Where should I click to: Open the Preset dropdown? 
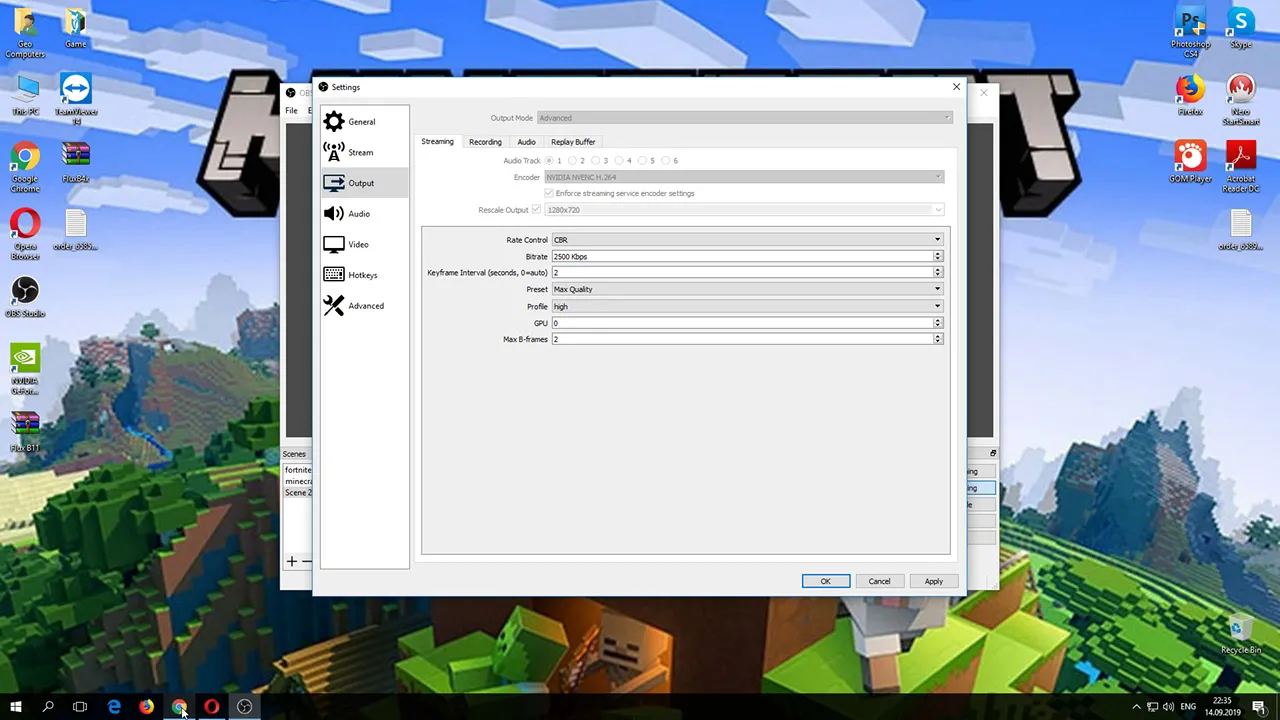pos(747,289)
